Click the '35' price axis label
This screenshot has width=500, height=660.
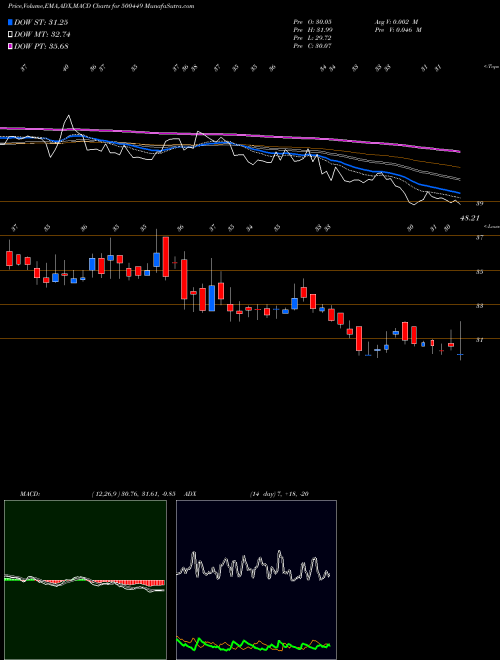click(479, 272)
